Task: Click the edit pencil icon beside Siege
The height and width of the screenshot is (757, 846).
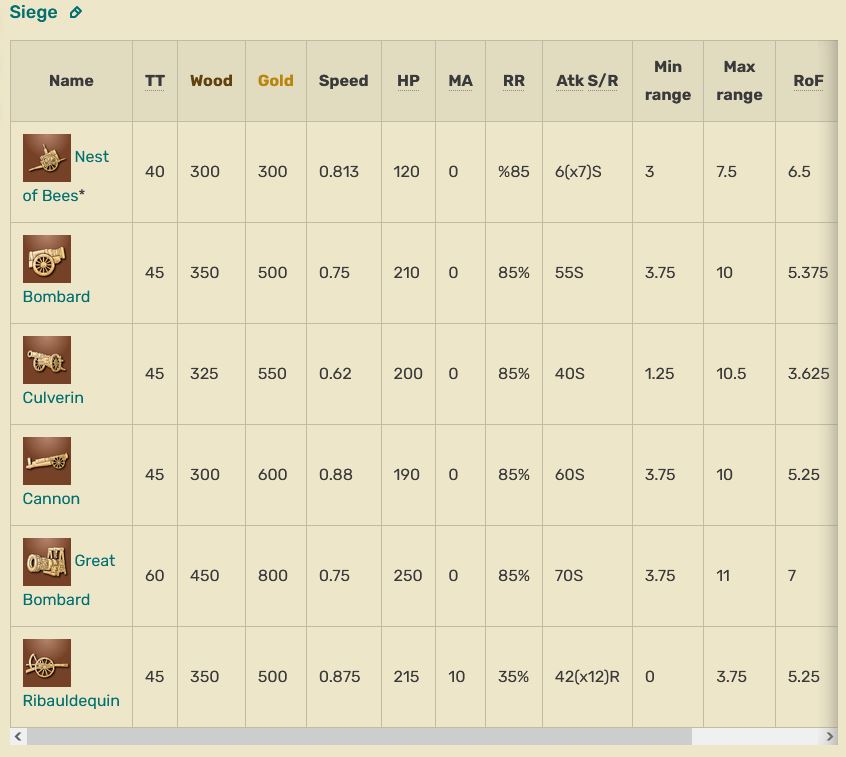Action: [x=76, y=12]
